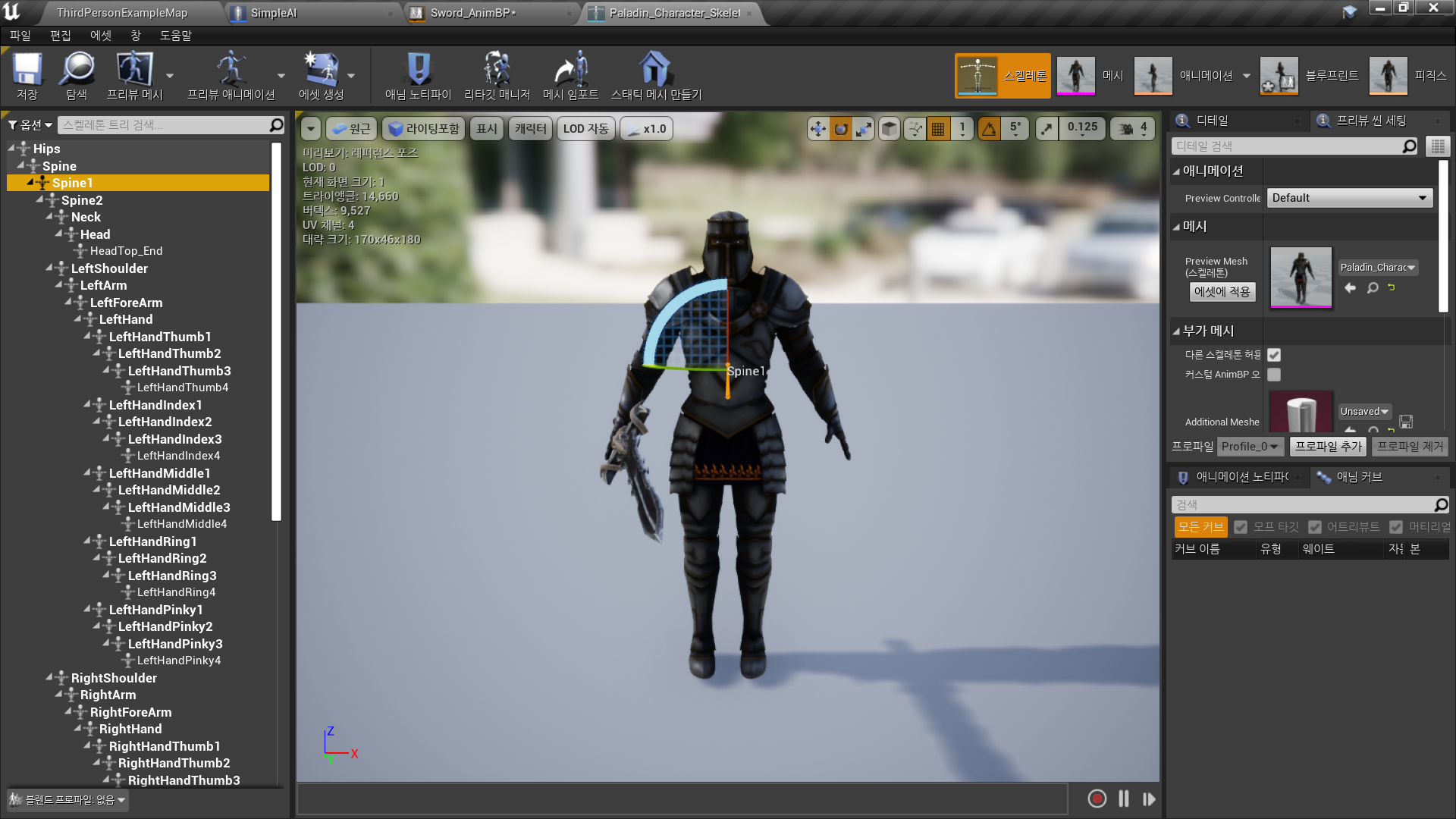Toggle the Morph Target (모프 타깃) filter checkbox
Screen dimensions: 1456x819
tap(1241, 527)
